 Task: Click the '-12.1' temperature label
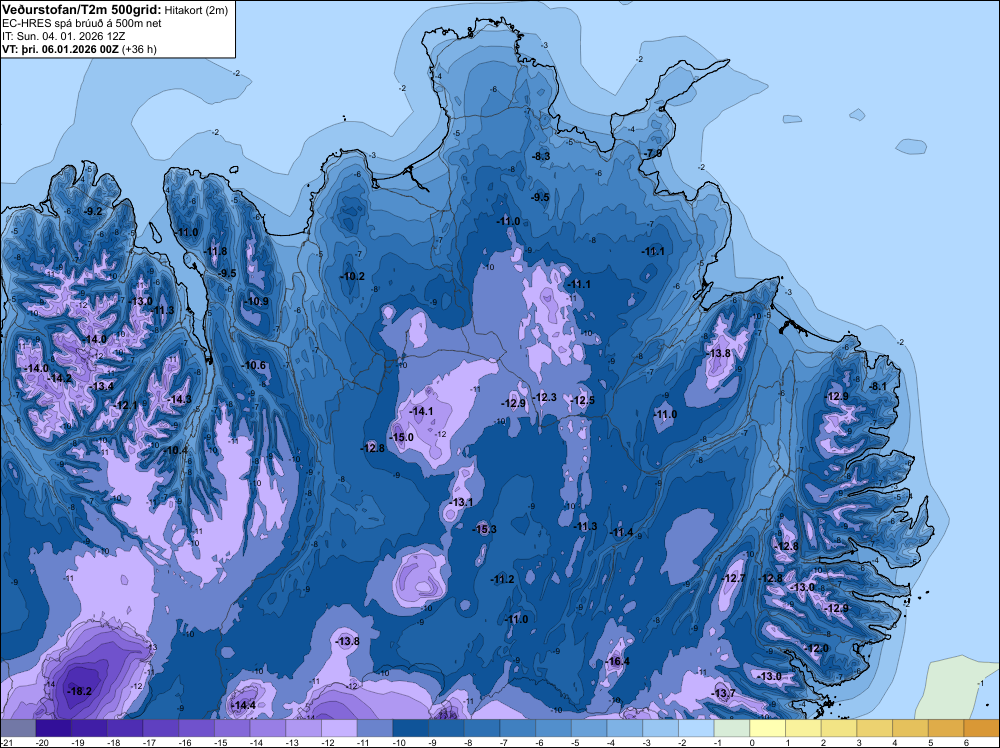point(126,406)
